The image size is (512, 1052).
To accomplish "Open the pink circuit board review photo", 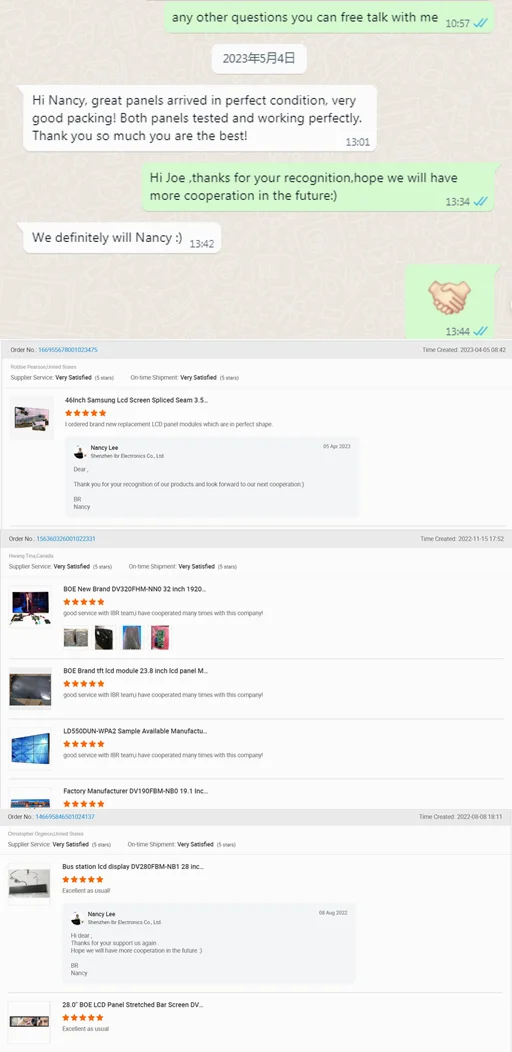I will tap(160, 637).
